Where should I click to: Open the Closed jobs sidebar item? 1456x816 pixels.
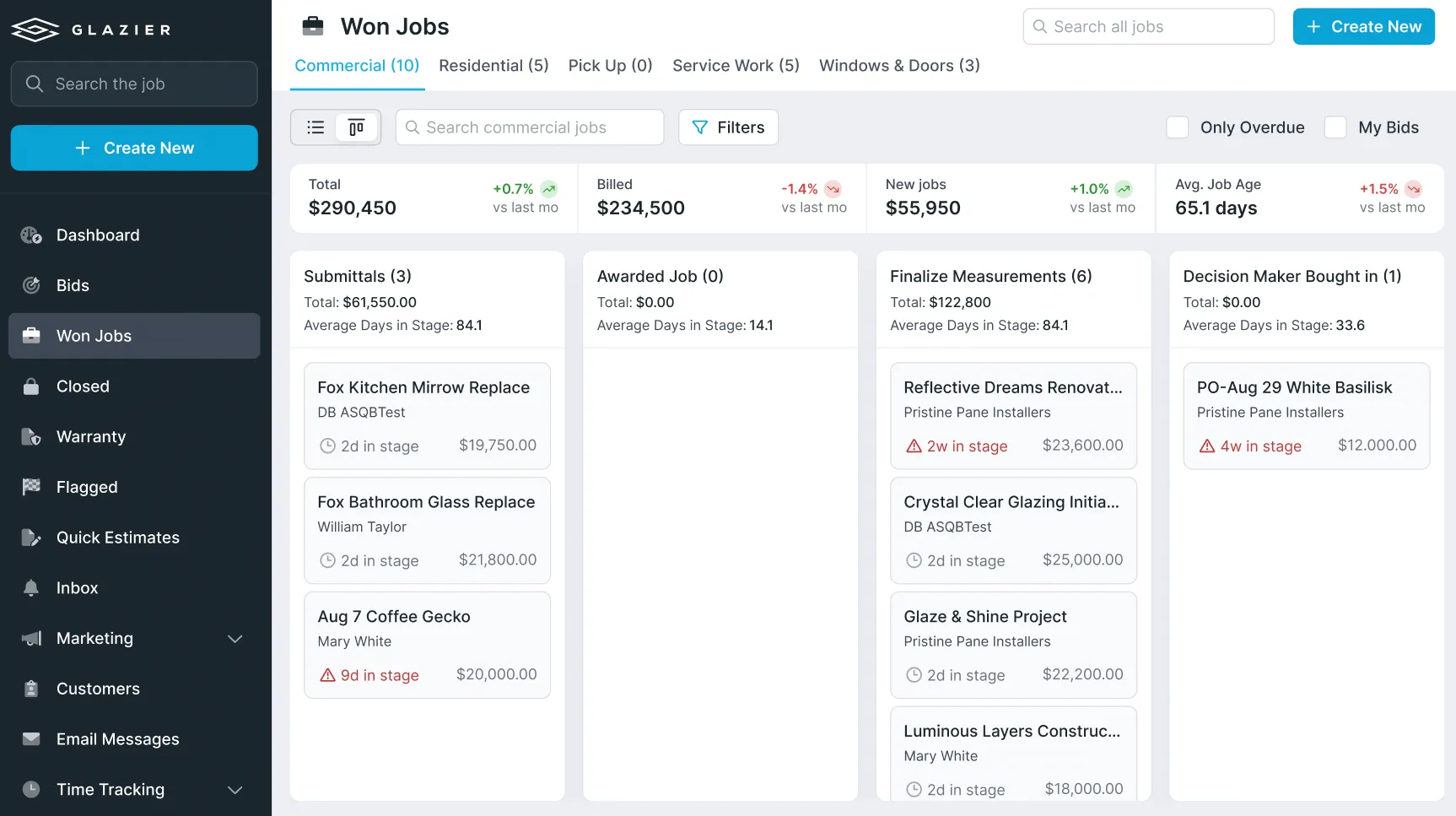[134, 386]
